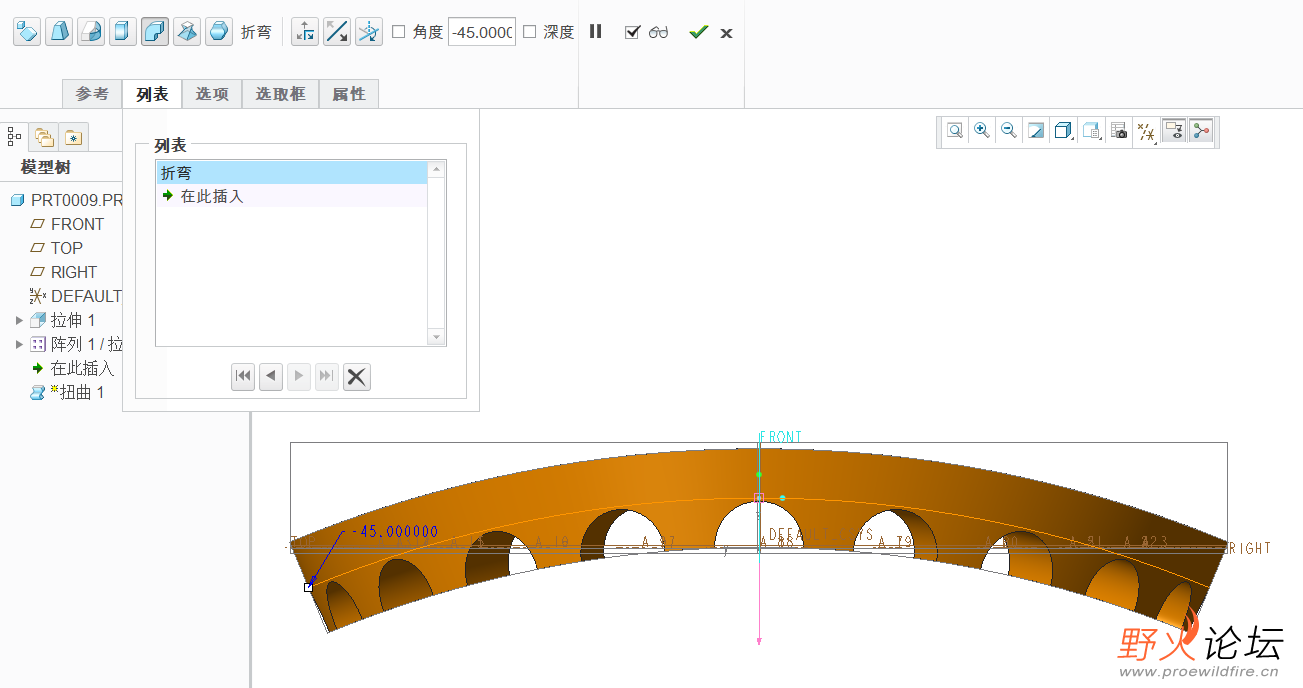Image resolution: width=1303 pixels, height=688 pixels.
Task: Open the display style cube dropdown
Action: [x=1064, y=130]
